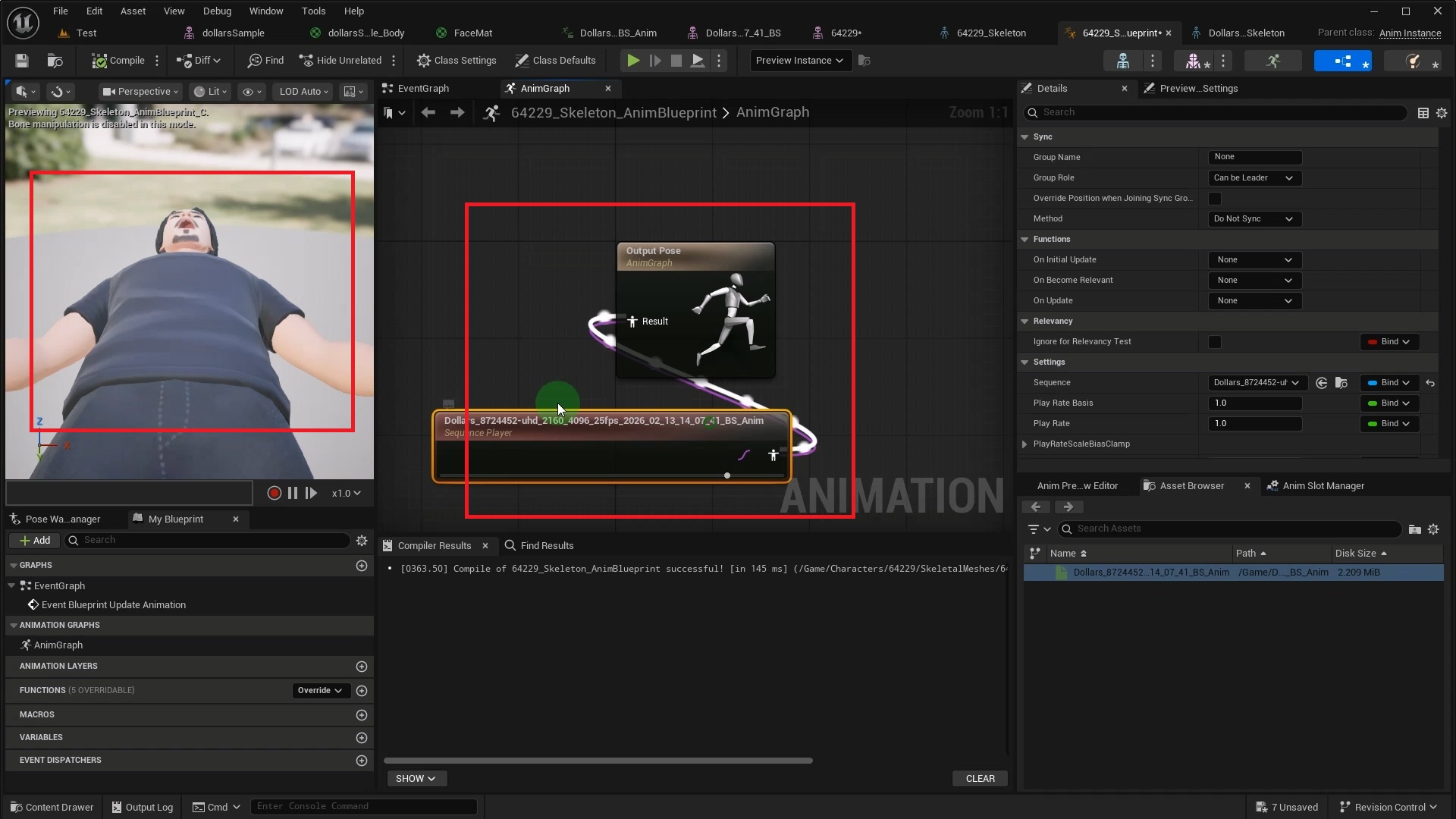Screen dimensions: 1456x819
Task: Save the current asset
Action: click(x=20, y=60)
